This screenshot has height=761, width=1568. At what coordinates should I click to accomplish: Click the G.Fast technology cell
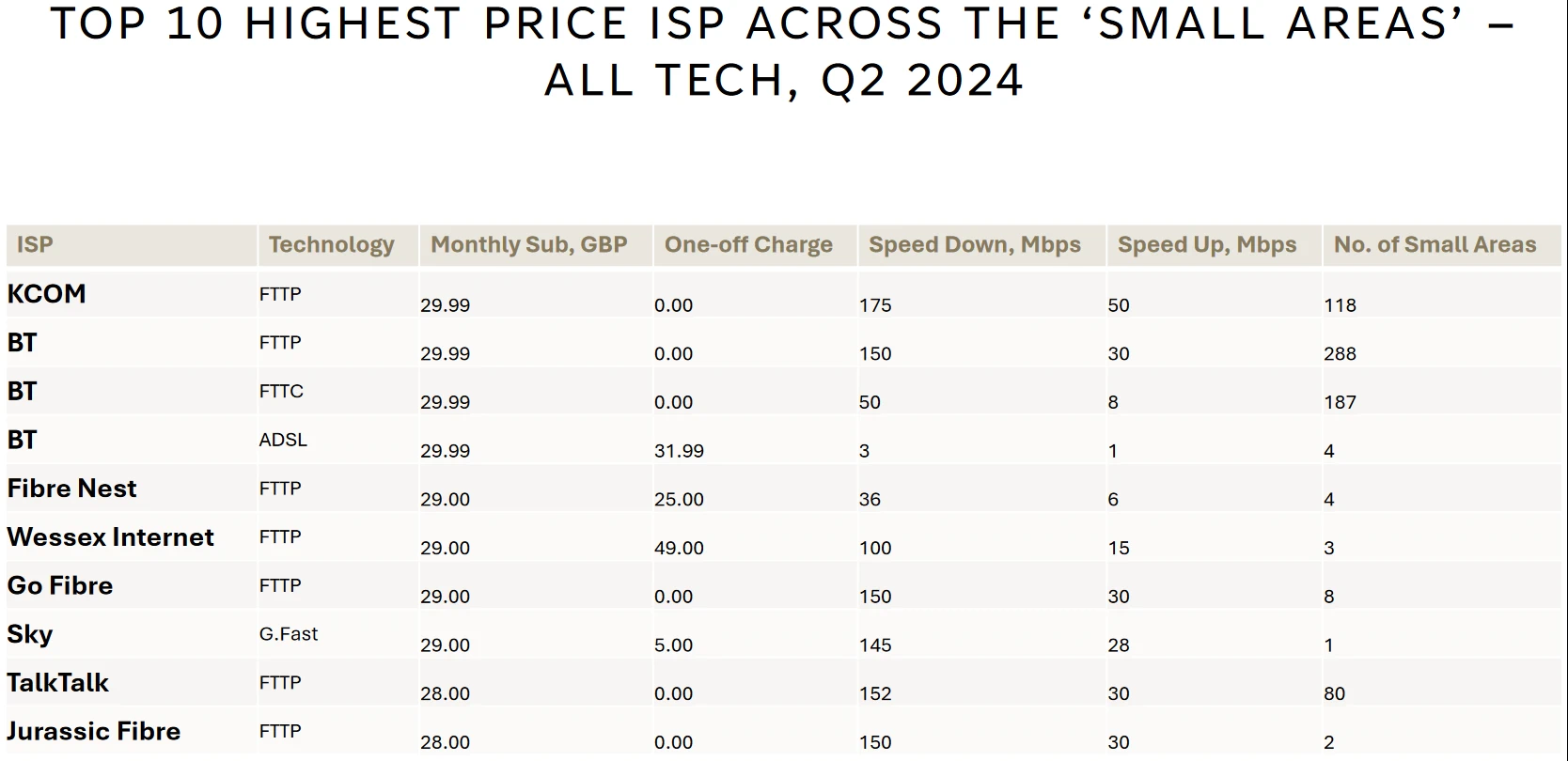[289, 634]
